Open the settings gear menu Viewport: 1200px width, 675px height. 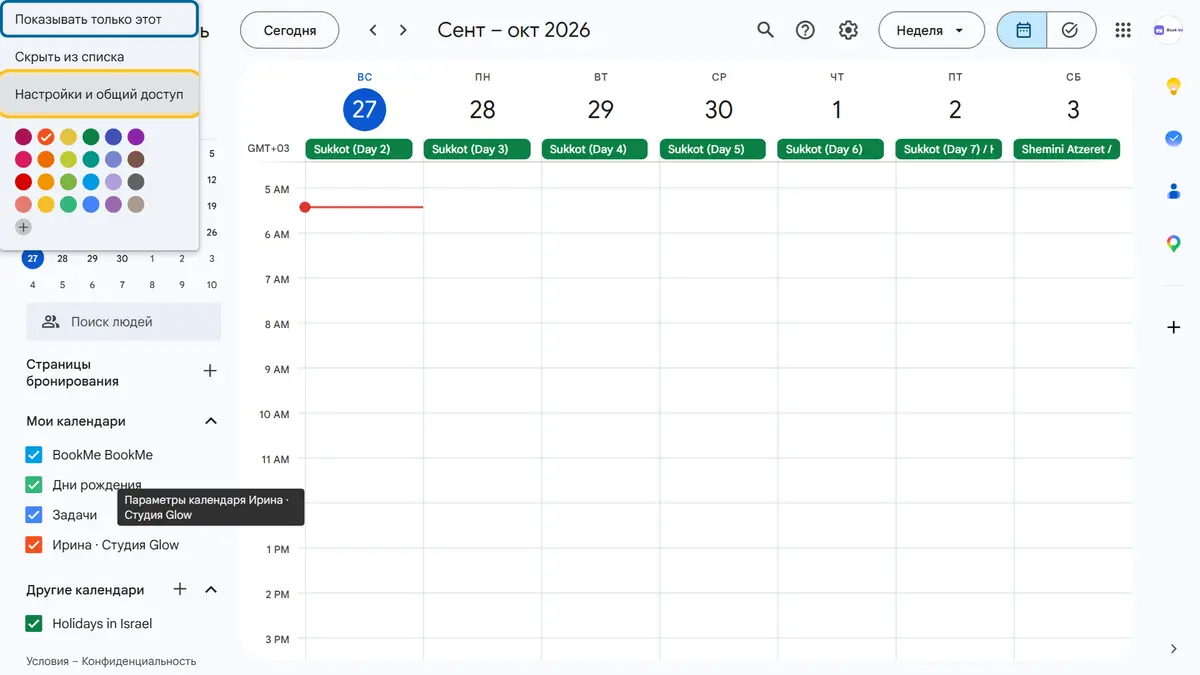tap(848, 30)
